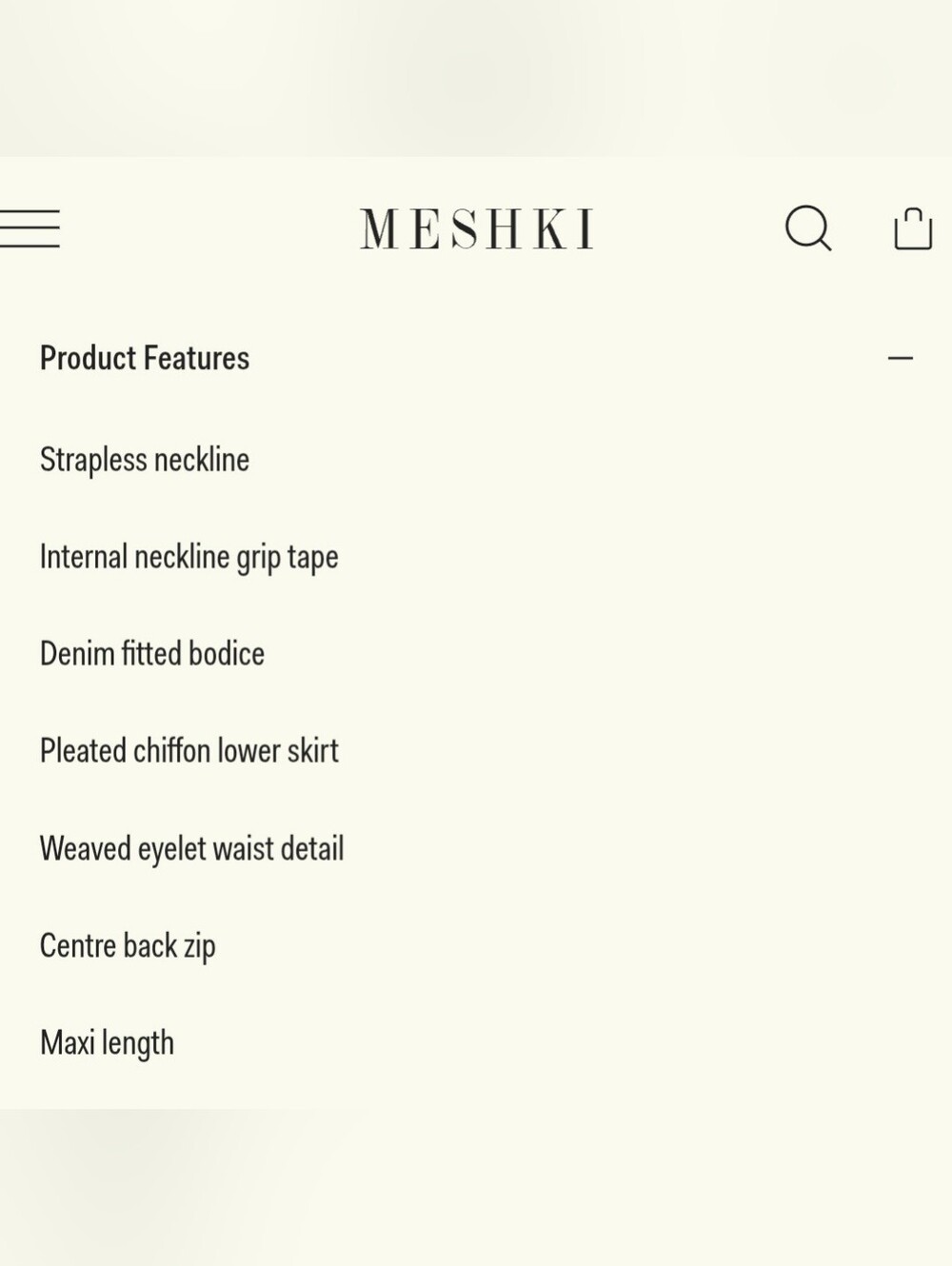
Task: Click the word Features in the heading
Action: click(197, 359)
